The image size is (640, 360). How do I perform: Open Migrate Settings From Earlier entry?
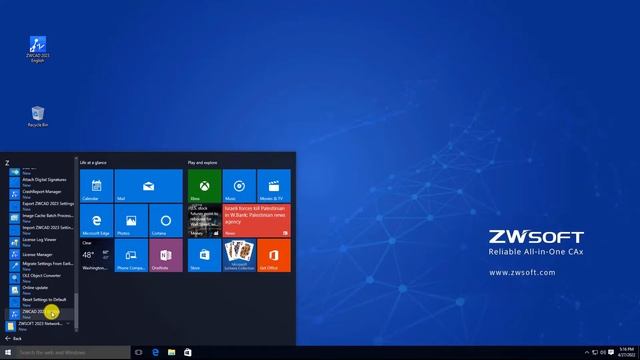click(41, 266)
